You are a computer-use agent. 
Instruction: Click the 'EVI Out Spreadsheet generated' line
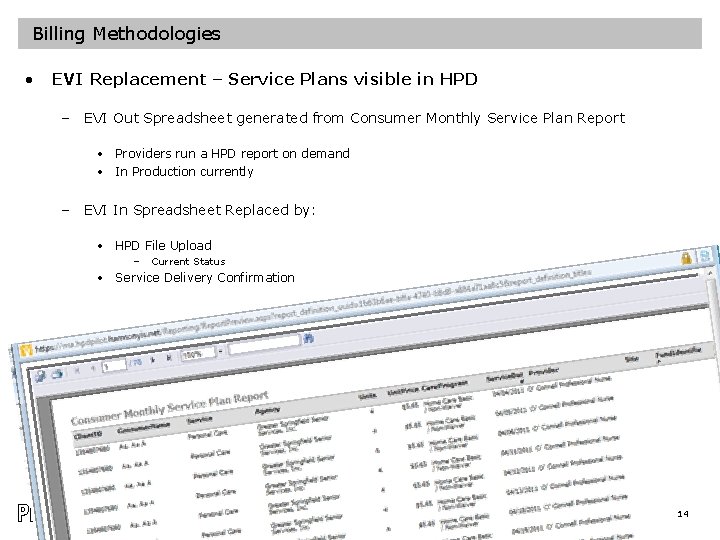point(354,118)
